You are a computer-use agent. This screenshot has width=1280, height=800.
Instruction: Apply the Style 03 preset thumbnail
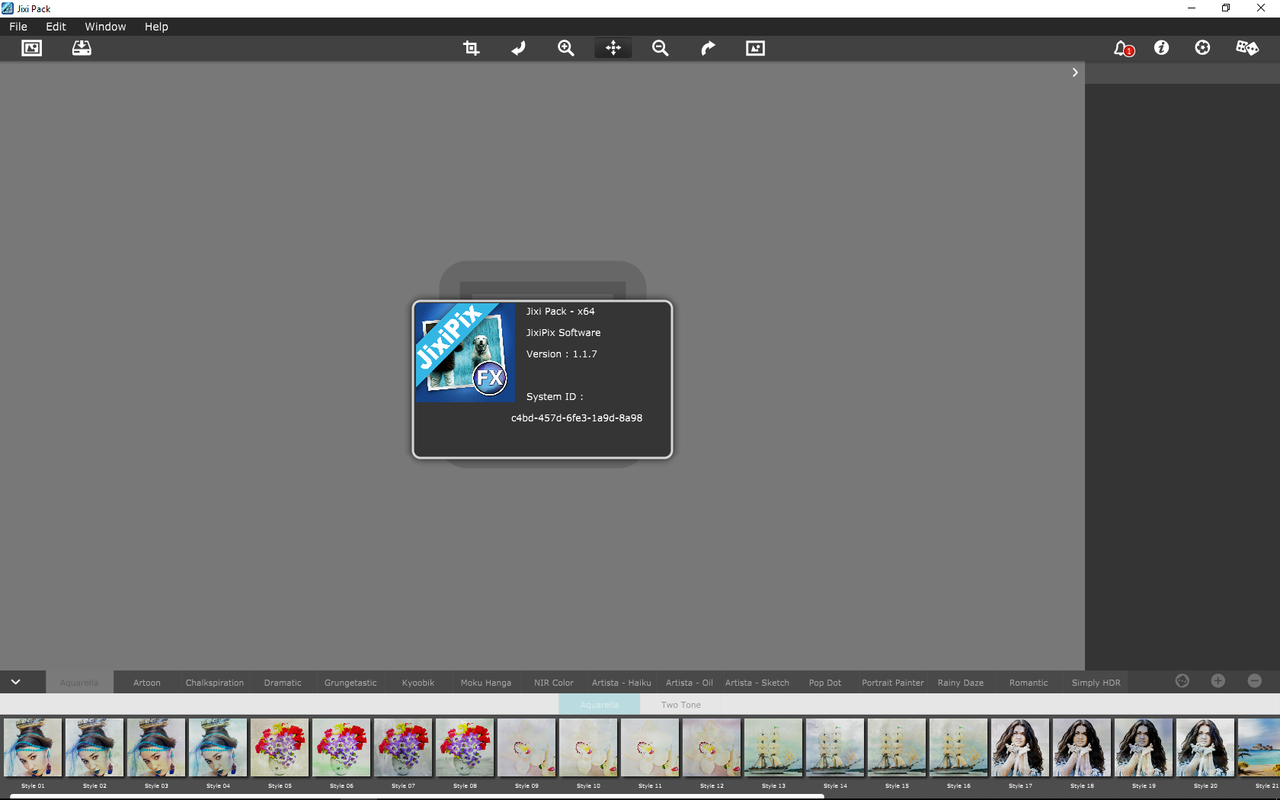pos(156,747)
